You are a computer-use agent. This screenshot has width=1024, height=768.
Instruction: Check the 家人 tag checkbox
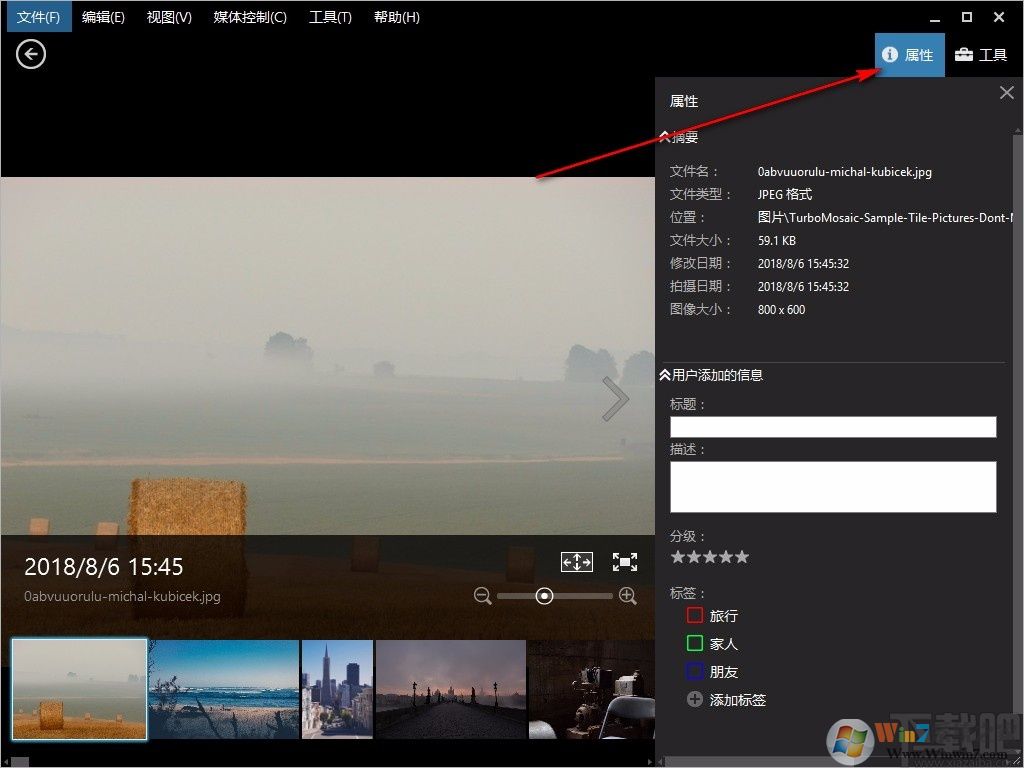[695, 643]
